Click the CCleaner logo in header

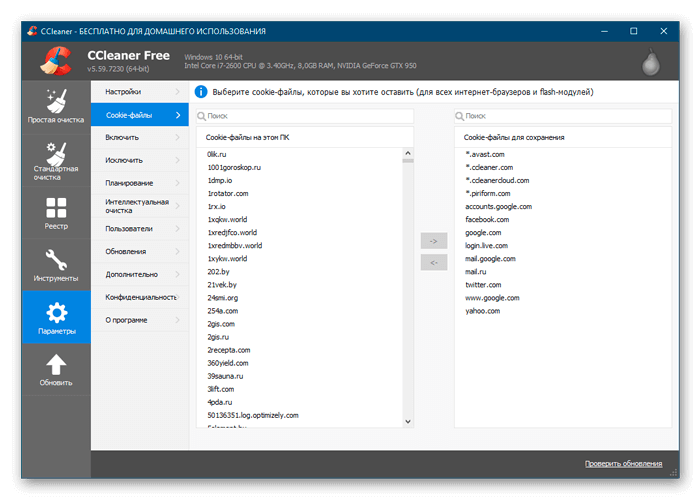point(56,61)
